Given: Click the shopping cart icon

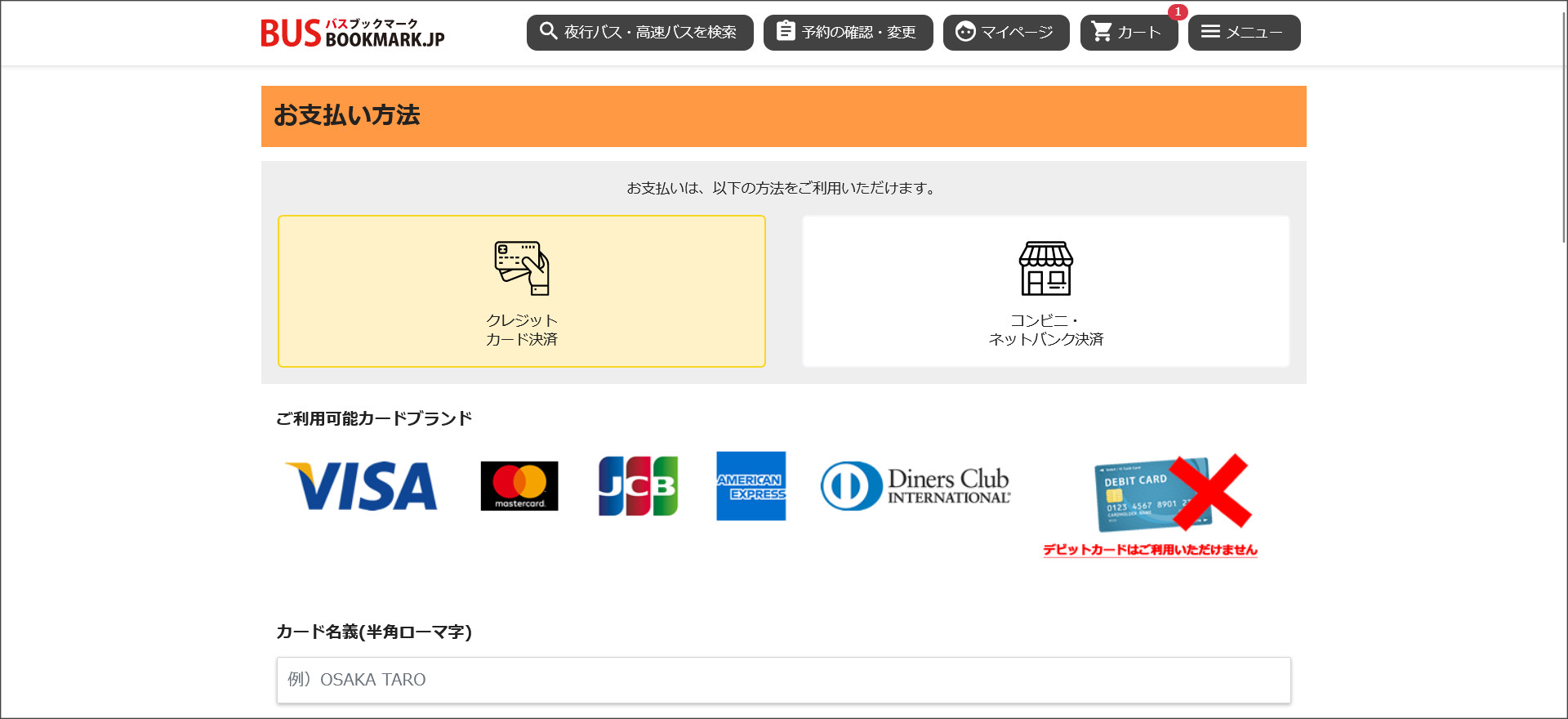Looking at the screenshot, I should [x=1102, y=32].
